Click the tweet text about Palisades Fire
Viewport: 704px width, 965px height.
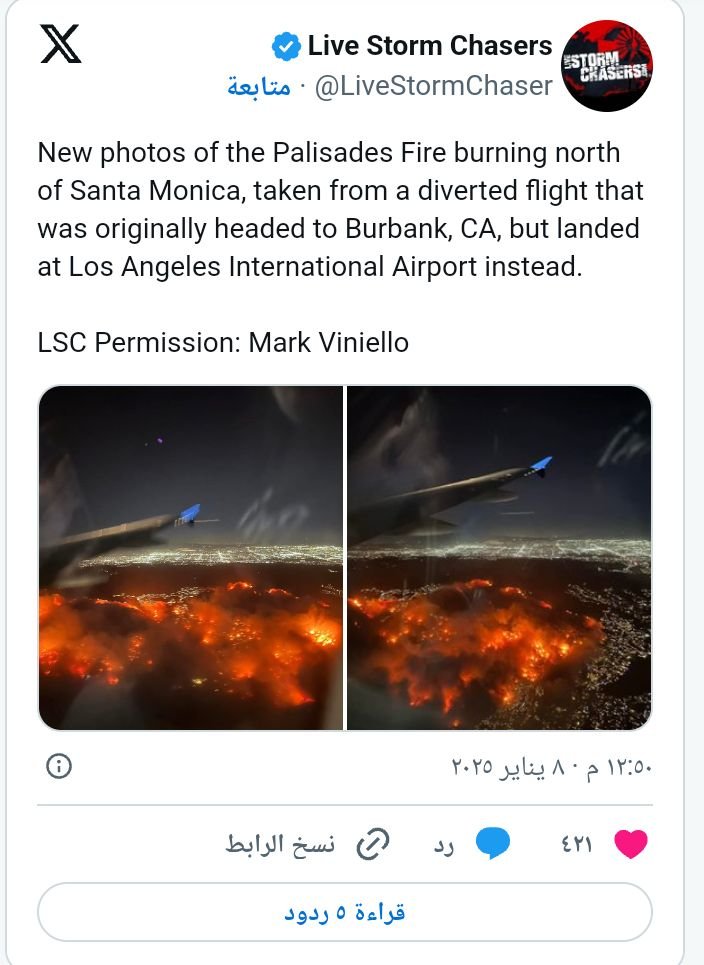[x=340, y=209]
